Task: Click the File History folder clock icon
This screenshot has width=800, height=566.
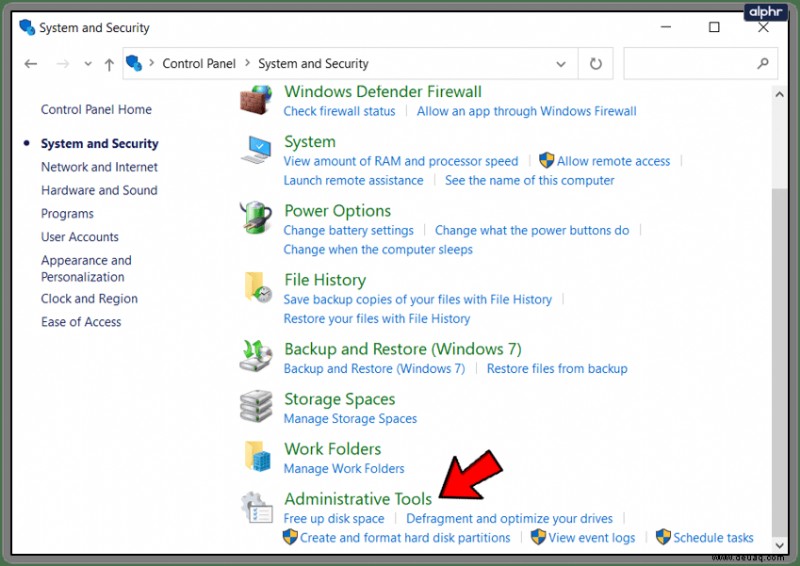Action: (258, 287)
